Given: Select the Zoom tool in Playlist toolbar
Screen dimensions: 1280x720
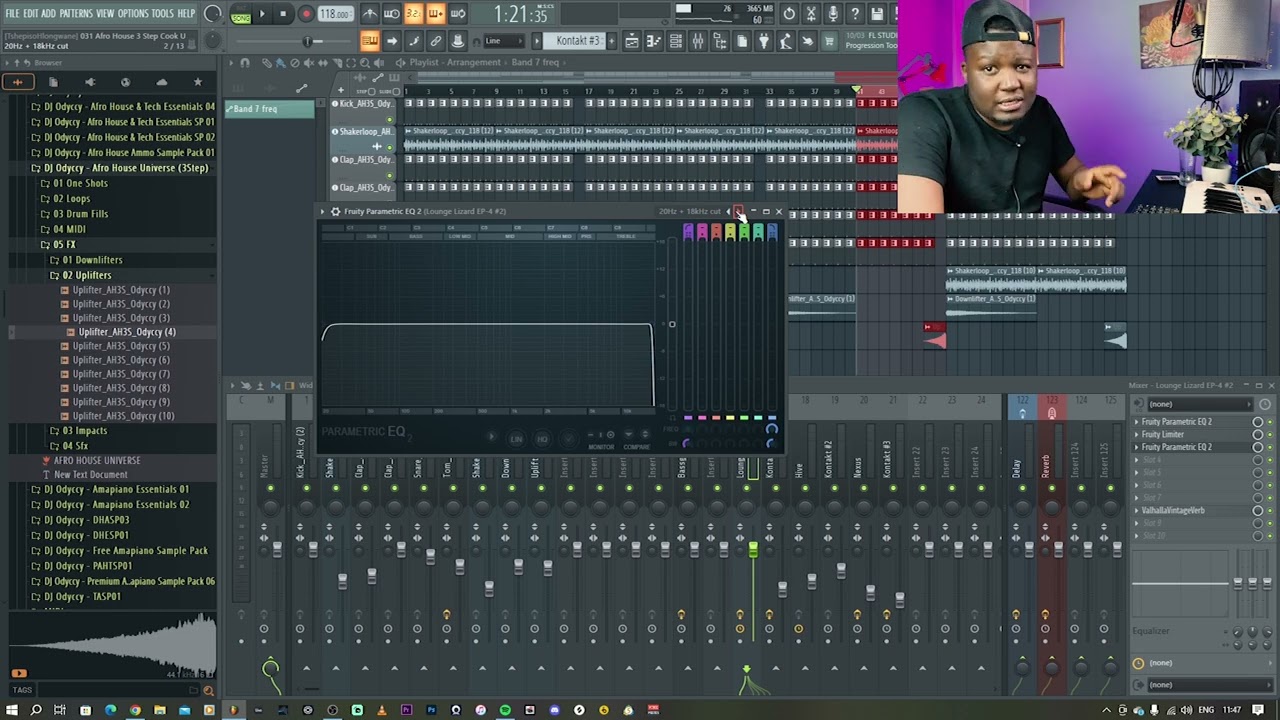Looking at the screenshot, I should [364, 63].
